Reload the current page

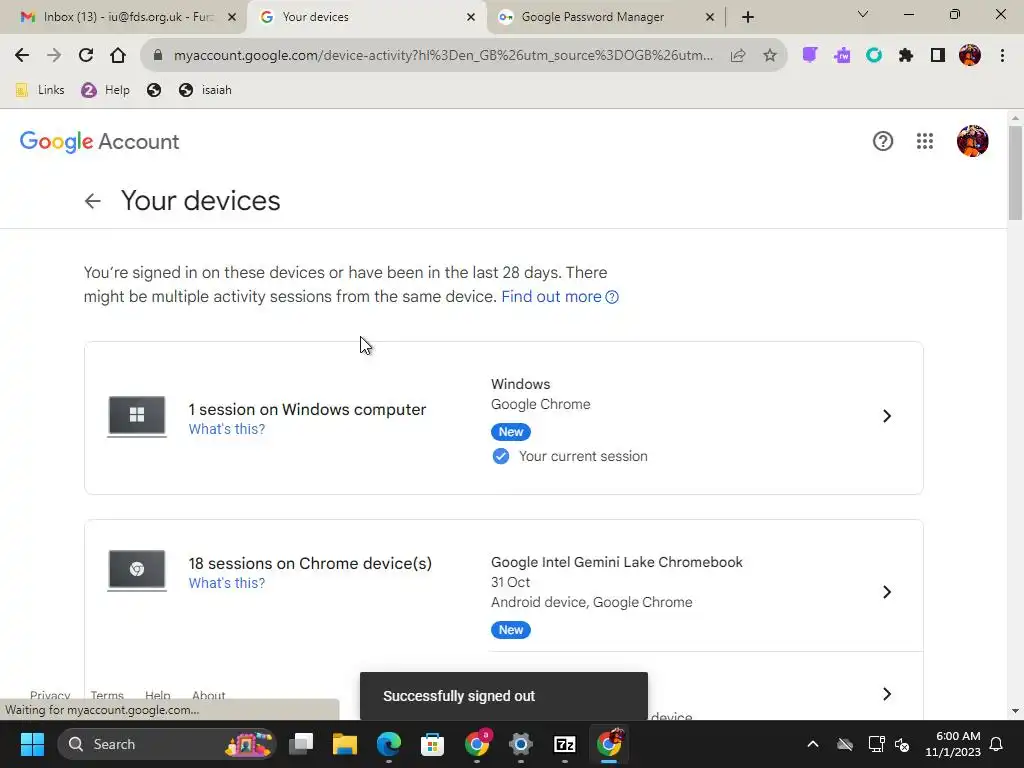coord(86,56)
